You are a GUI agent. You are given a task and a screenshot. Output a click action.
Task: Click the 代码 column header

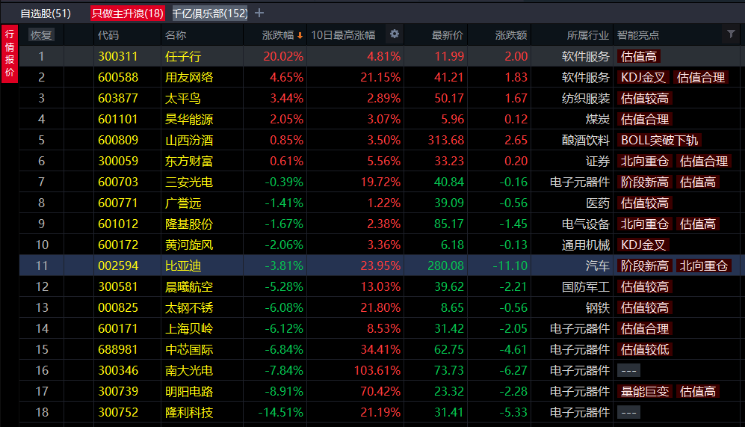click(108, 35)
